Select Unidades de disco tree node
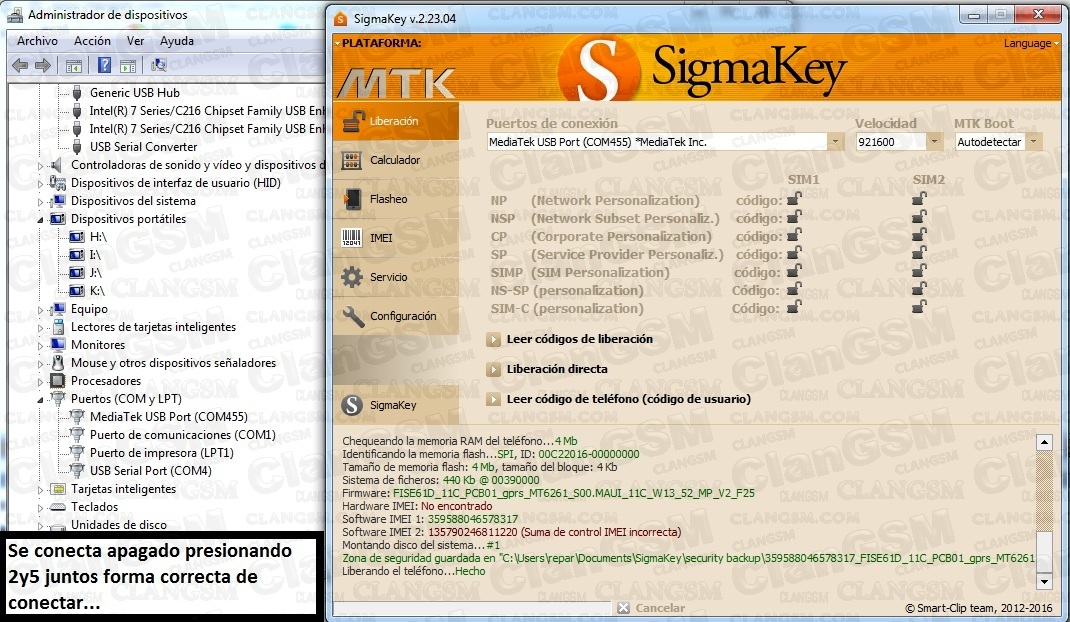 point(119,524)
